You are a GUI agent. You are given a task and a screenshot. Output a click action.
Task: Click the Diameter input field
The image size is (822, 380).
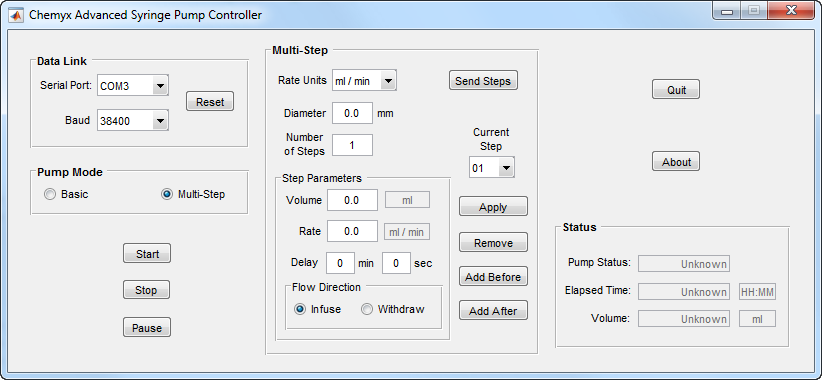(352, 113)
